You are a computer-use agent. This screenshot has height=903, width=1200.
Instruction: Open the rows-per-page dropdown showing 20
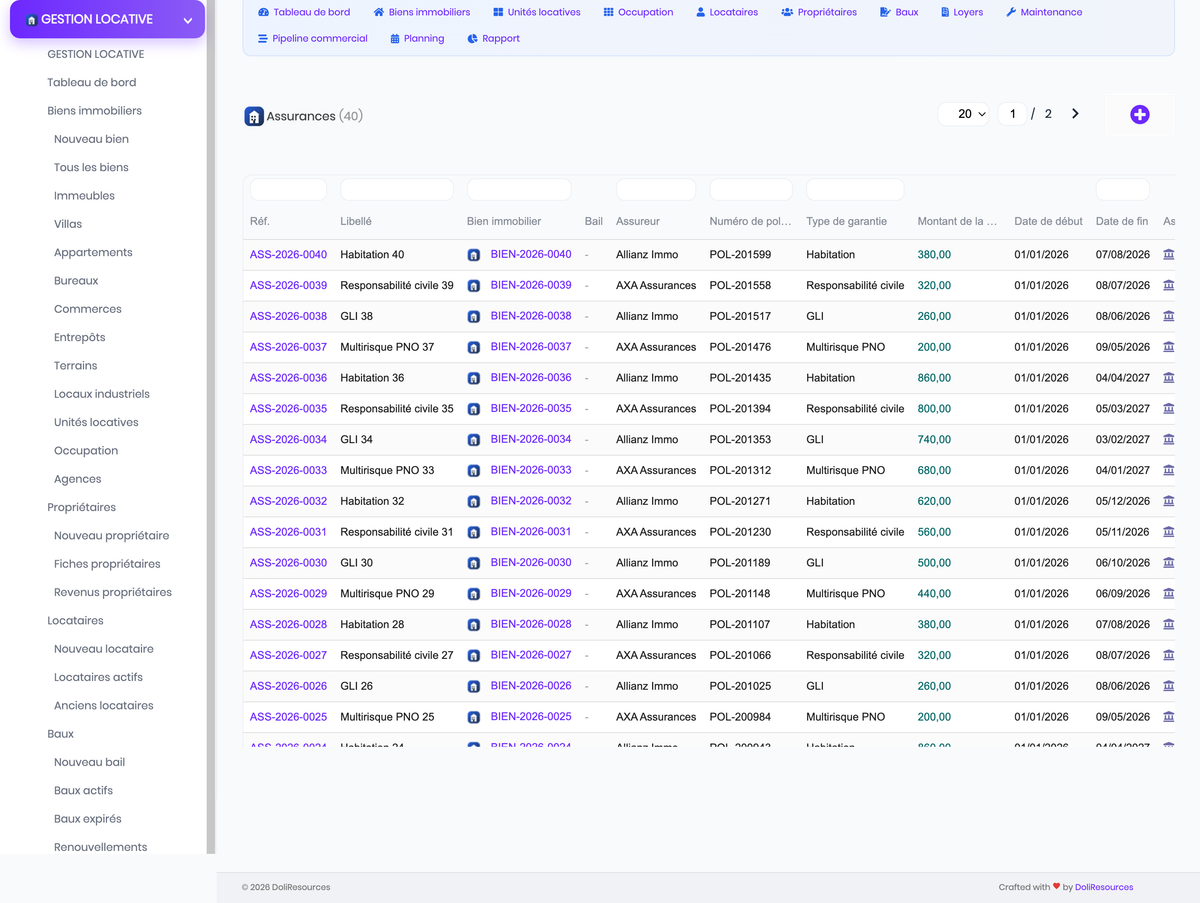coord(964,114)
